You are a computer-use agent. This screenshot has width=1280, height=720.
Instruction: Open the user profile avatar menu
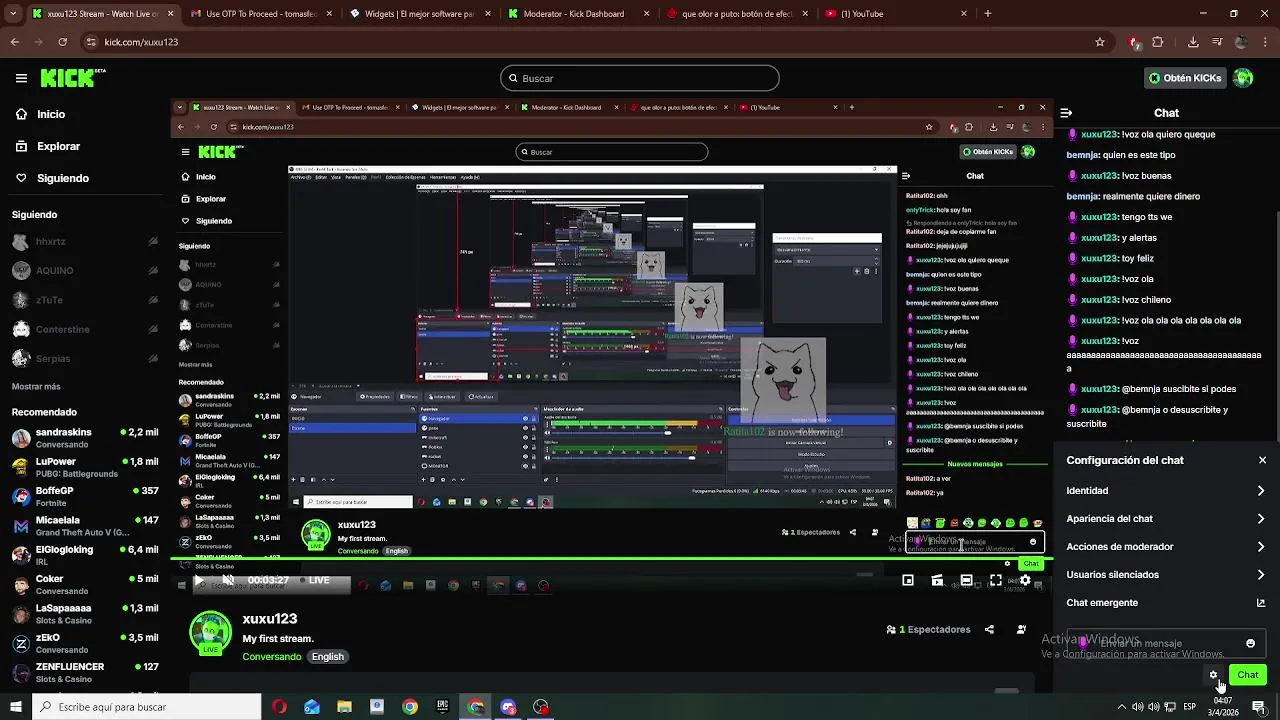1243,78
